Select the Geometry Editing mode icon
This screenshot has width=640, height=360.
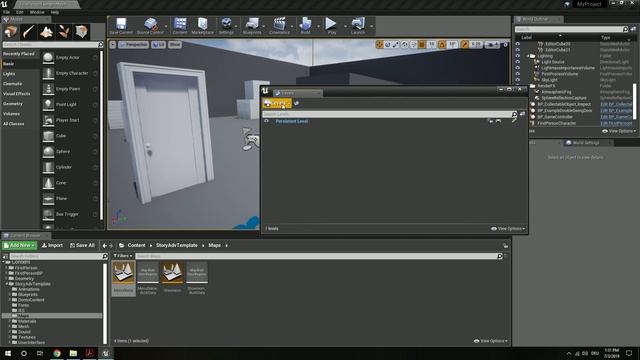click(81, 31)
